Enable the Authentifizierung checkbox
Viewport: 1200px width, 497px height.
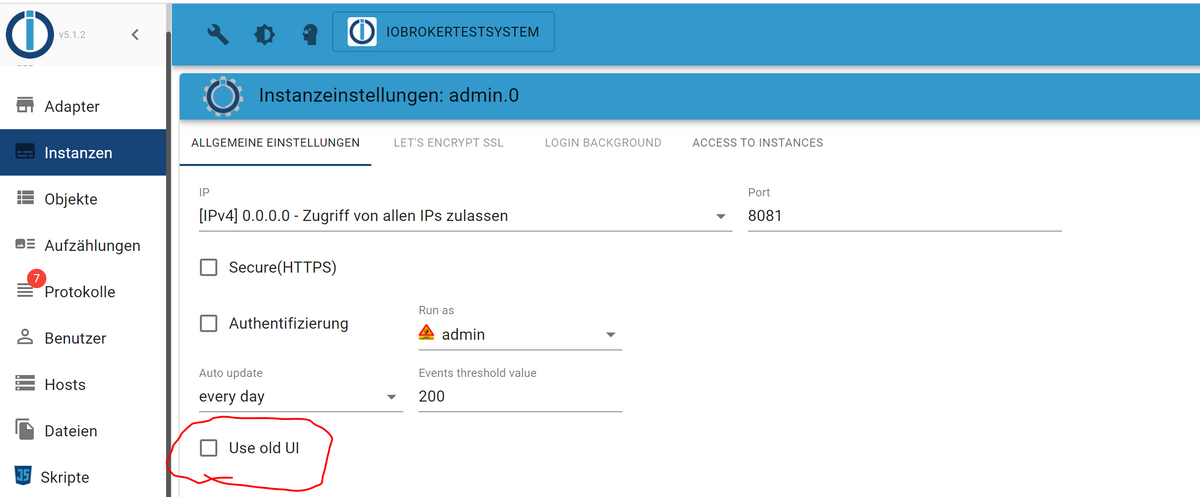pyautogui.click(x=209, y=324)
